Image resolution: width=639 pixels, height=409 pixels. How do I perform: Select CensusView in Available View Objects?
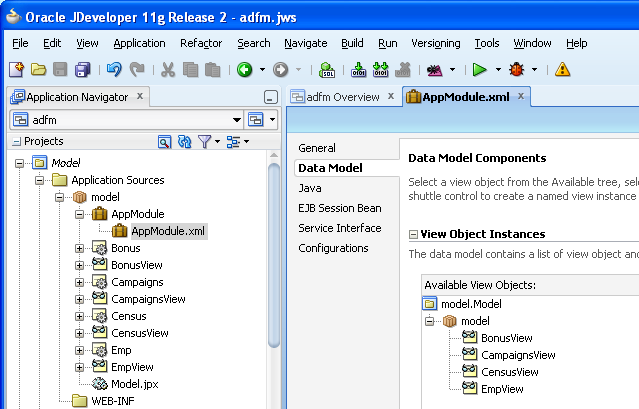tap(509, 372)
